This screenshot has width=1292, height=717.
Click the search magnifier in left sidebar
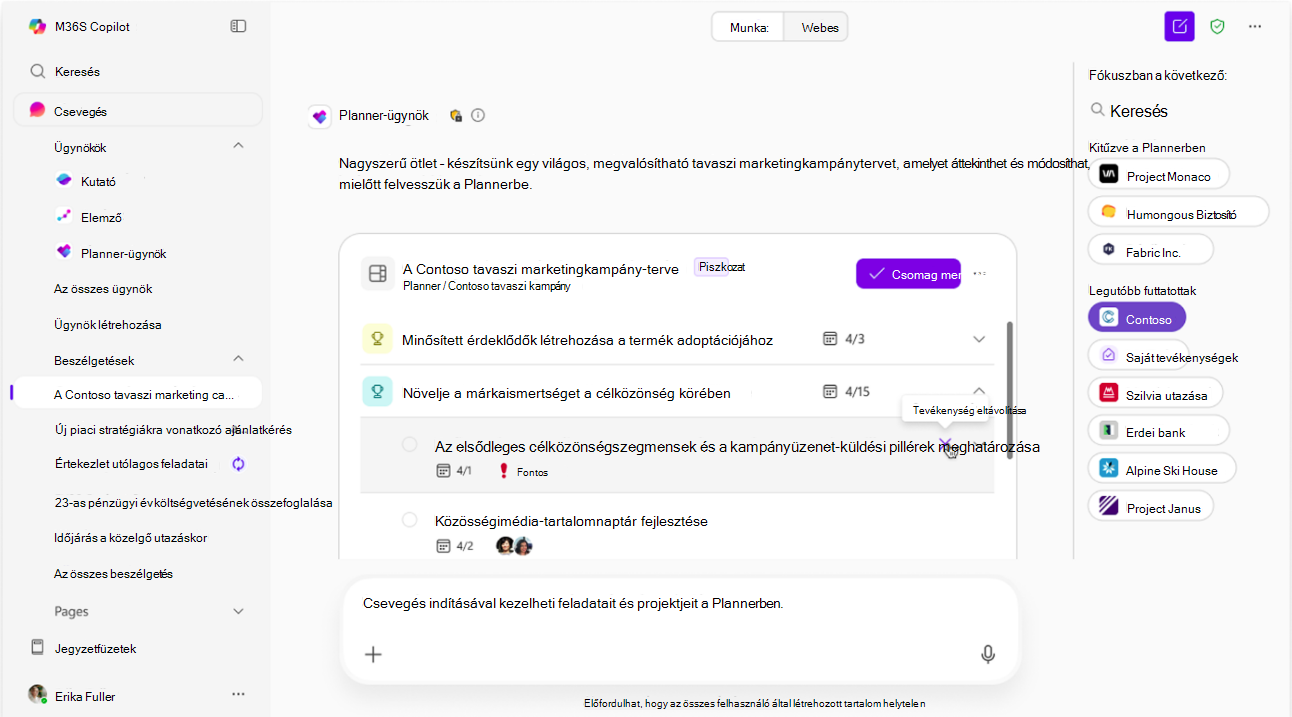38,71
